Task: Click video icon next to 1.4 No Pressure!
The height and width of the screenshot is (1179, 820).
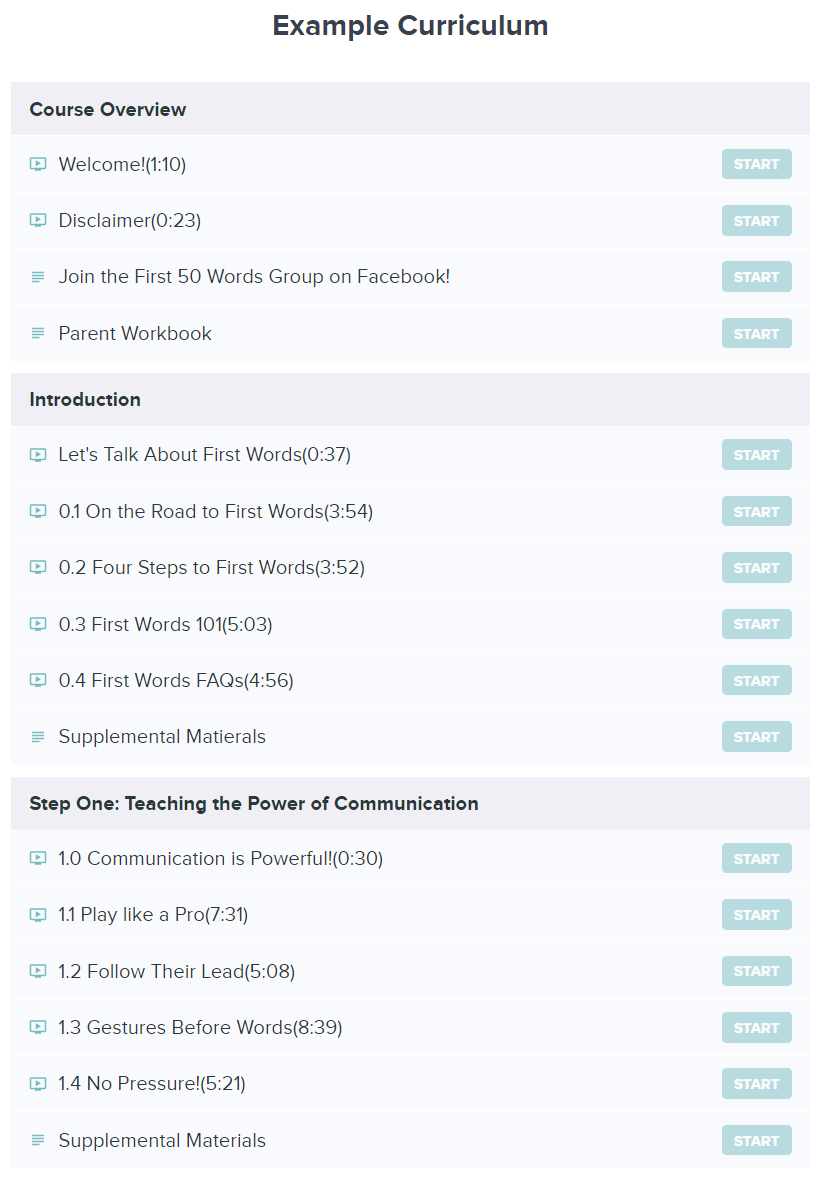Action: pos(38,1084)
